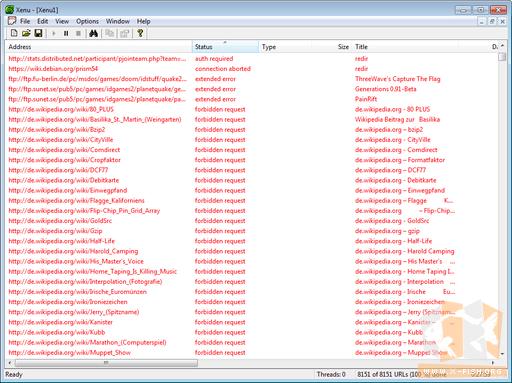
Task: Select the Harold_Camping address row
Action: pos(73,251)
